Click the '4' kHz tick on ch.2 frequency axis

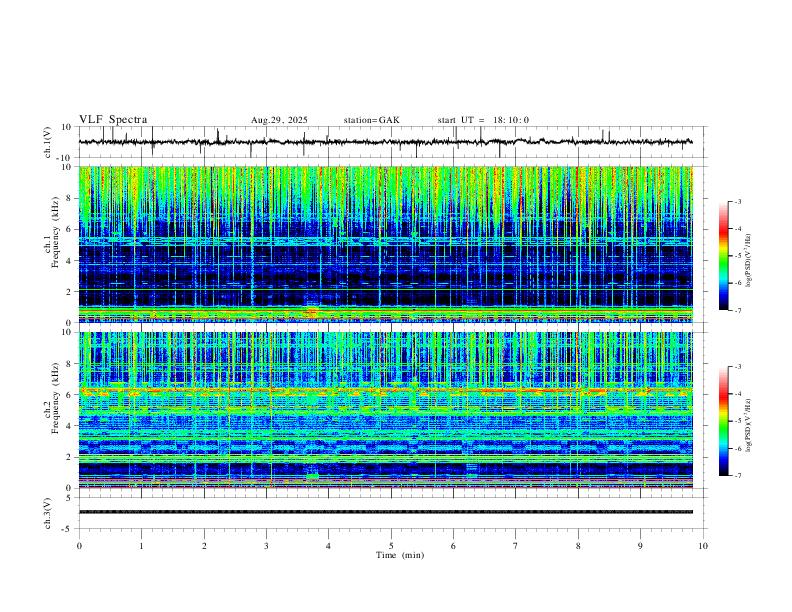(69, 426)
